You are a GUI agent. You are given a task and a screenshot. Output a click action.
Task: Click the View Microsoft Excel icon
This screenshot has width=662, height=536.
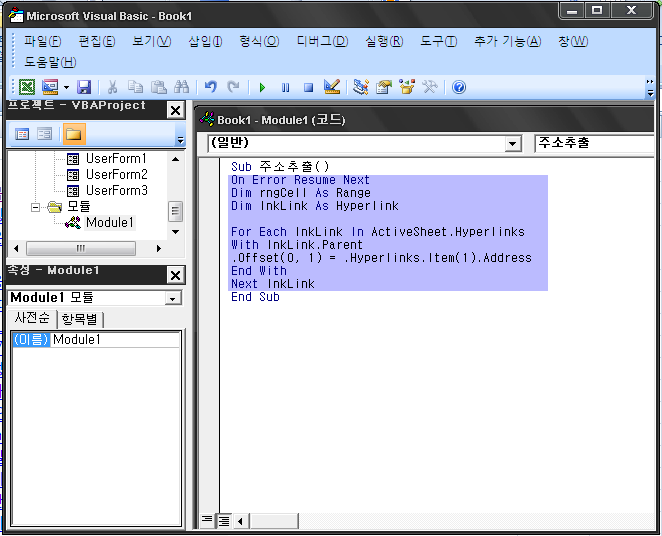coord(27,87)
